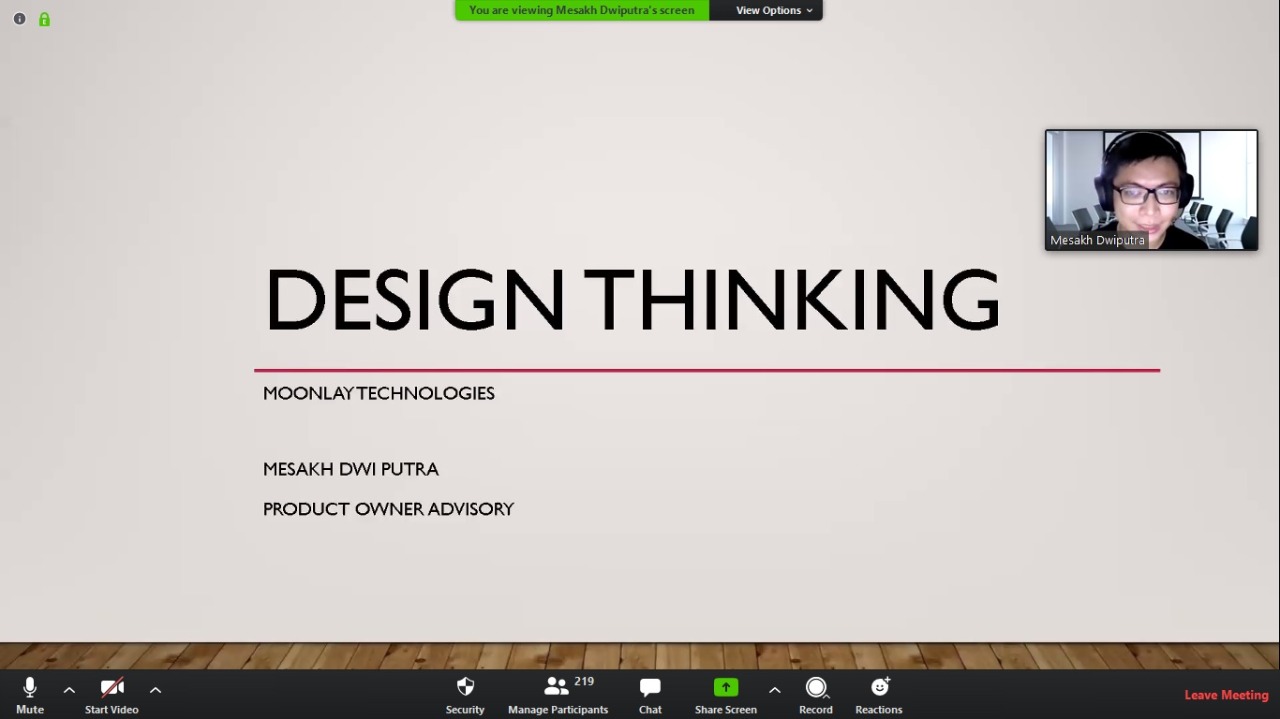Mute the microphone in Zoom

pyautogui.click(x=30, y=695)
